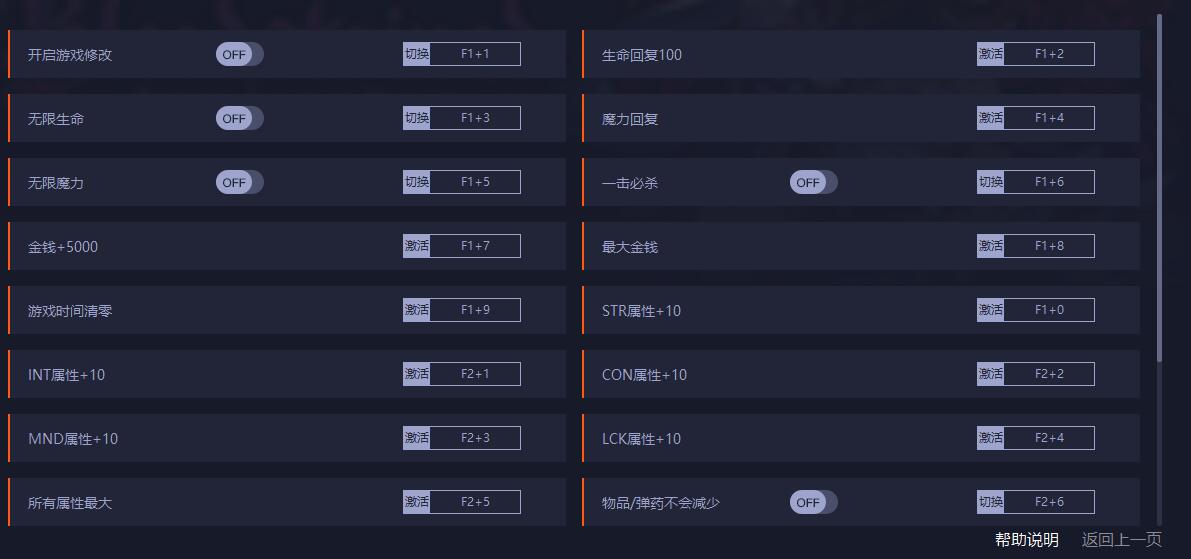Enable the 无限生命 toggle

pos(239,118)
